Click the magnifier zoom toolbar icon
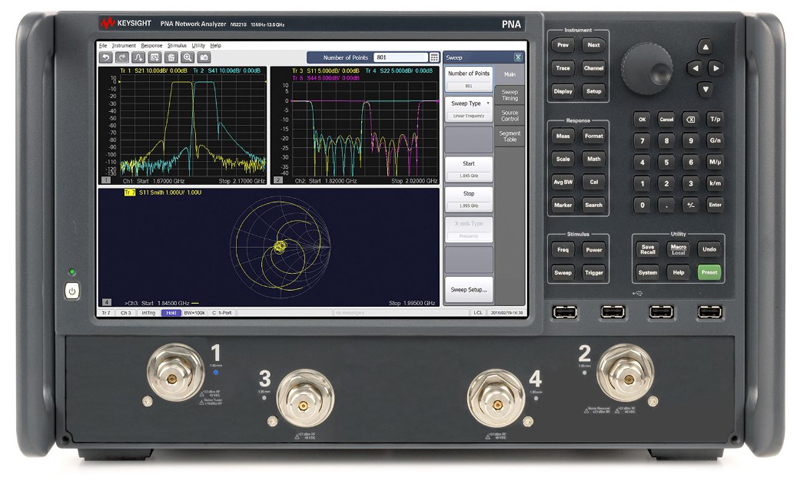The width and height of the screenshot is (800, 480). coord(187,58)
